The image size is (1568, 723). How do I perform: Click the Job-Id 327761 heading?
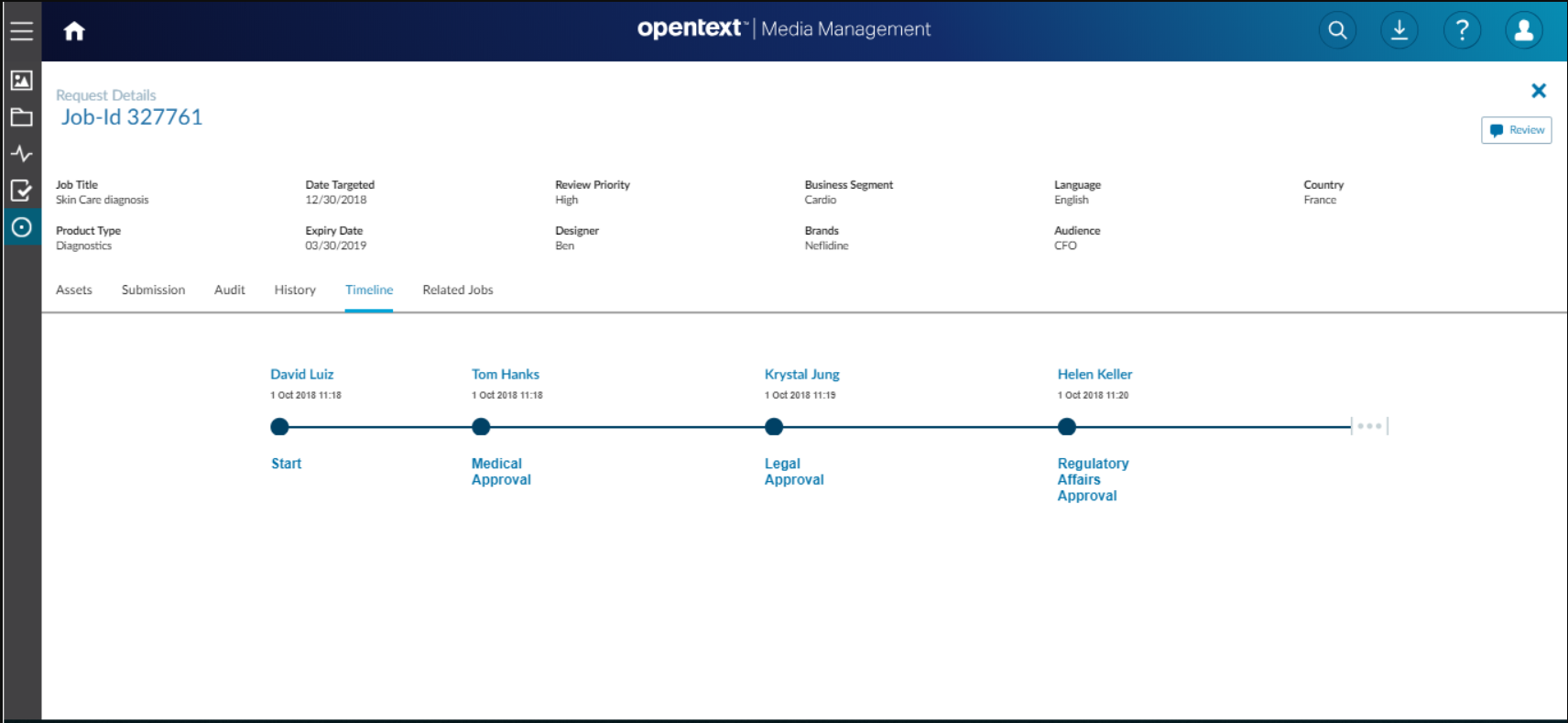point(132,117)
